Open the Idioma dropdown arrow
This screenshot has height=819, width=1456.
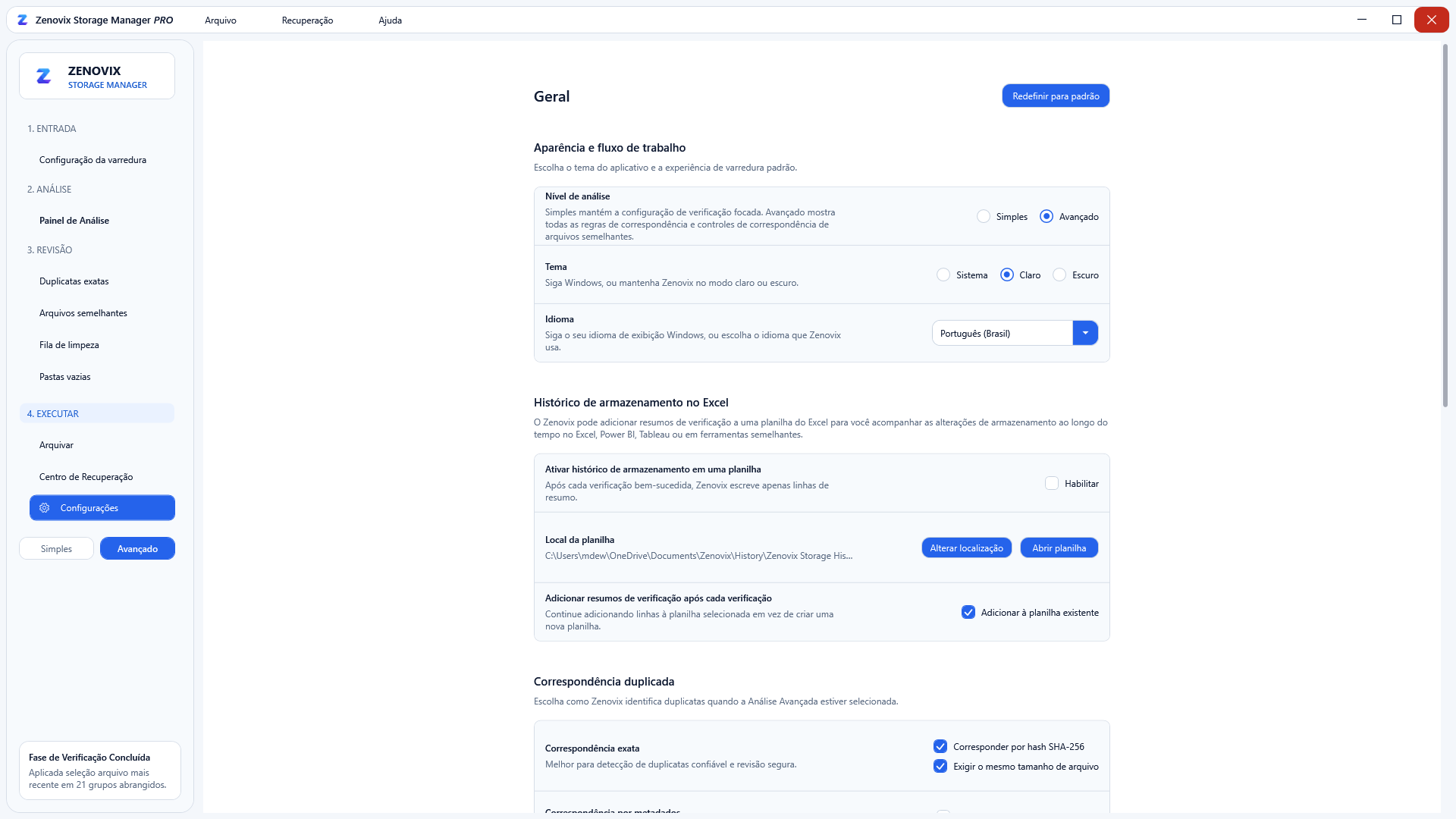(1085, 333)
